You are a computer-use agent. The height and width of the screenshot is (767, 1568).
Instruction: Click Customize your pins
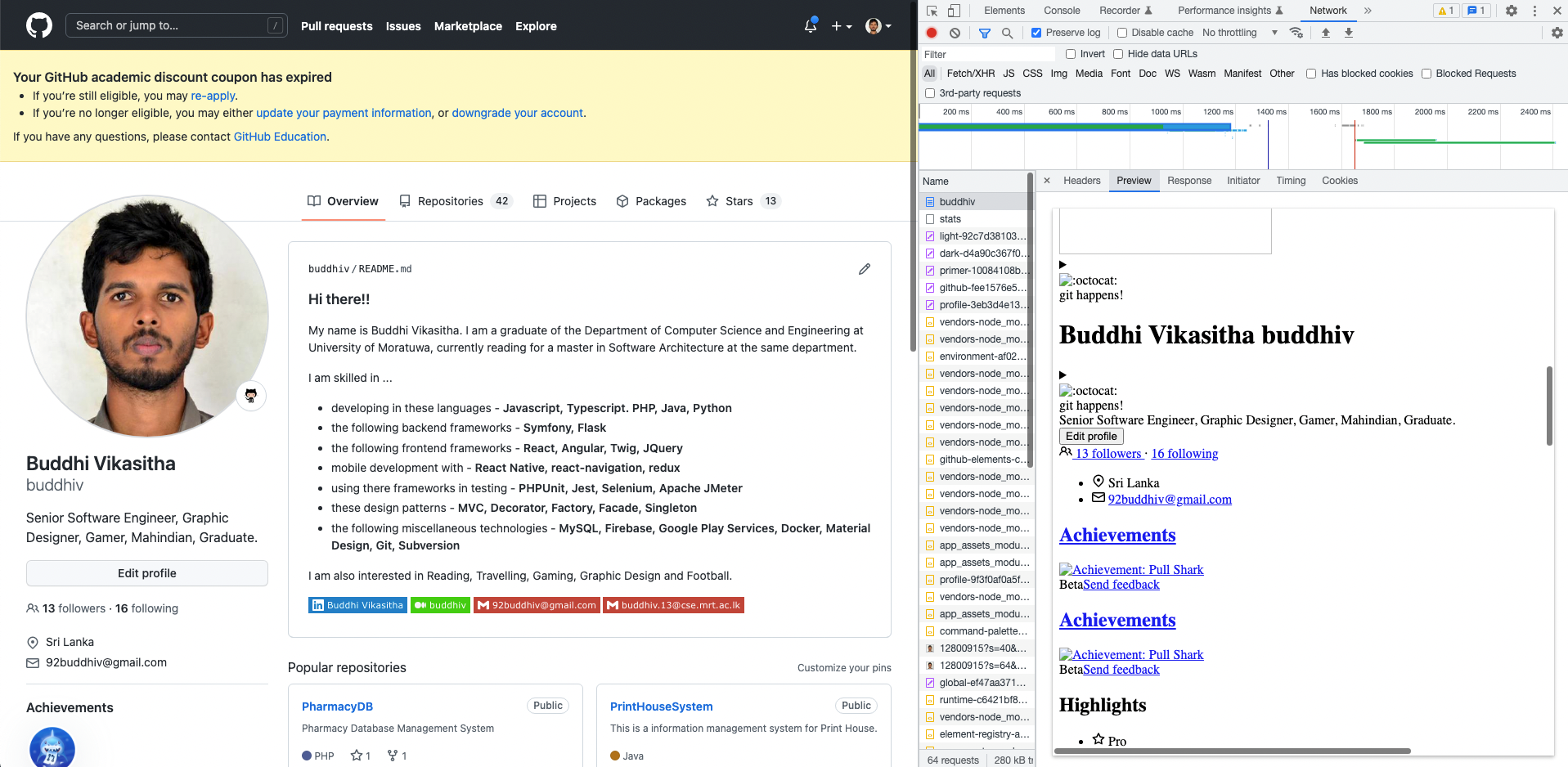[844, 668]
